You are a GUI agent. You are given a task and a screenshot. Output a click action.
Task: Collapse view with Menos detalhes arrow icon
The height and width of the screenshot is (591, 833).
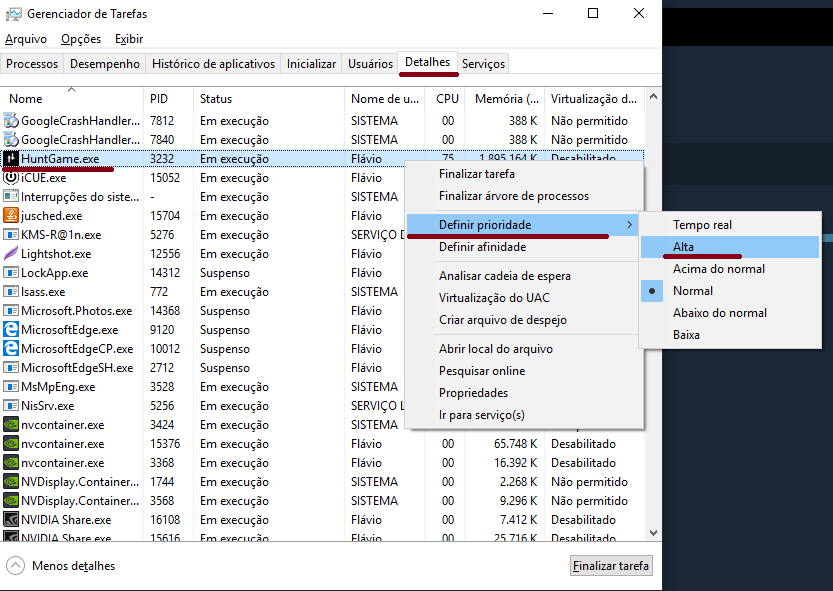click(x=15, y=565)
